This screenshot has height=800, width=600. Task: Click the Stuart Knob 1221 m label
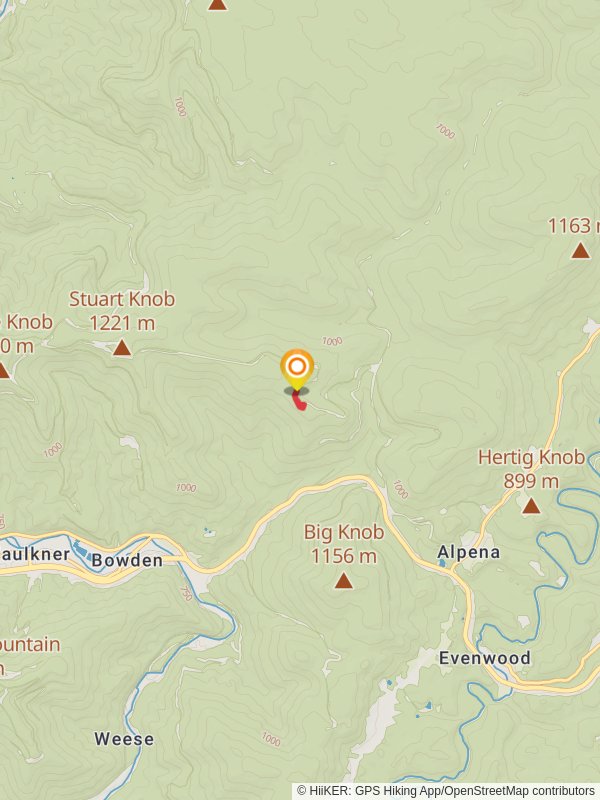click(x=122, y=311)
